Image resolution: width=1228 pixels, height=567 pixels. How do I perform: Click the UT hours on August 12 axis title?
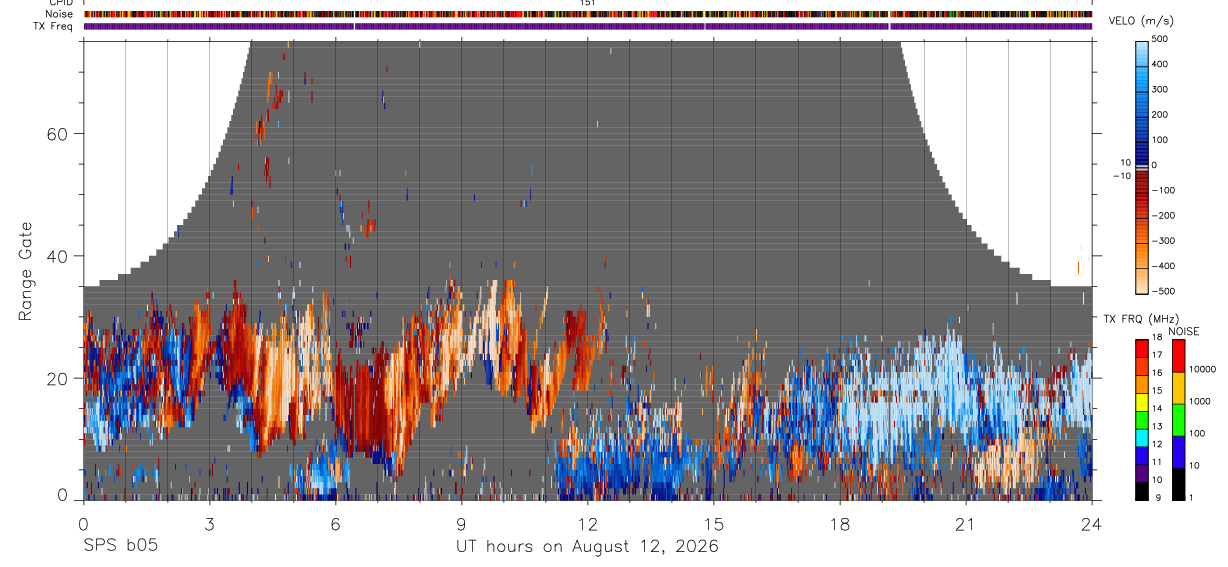pyautogui.click(x=587, y=546)
